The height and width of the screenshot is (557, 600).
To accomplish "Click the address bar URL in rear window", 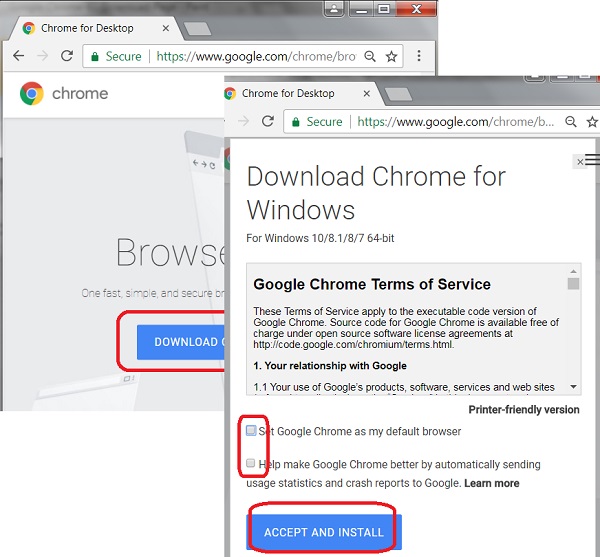I will (x=256, y=57).
